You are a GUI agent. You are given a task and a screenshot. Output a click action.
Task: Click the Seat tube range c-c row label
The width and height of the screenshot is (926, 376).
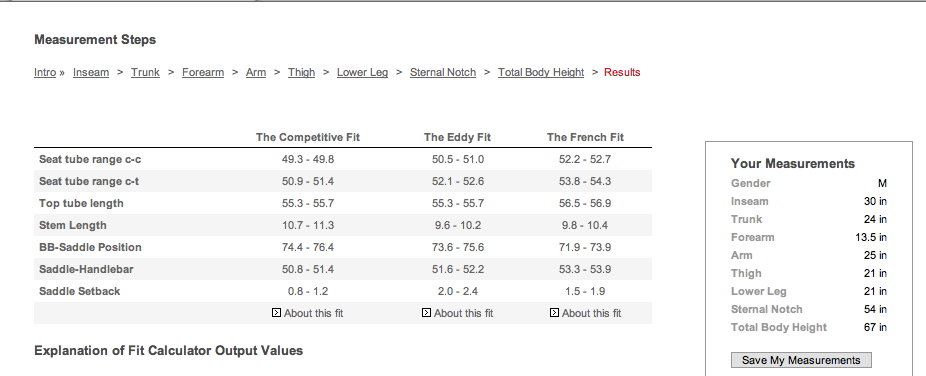pos(90,159)
